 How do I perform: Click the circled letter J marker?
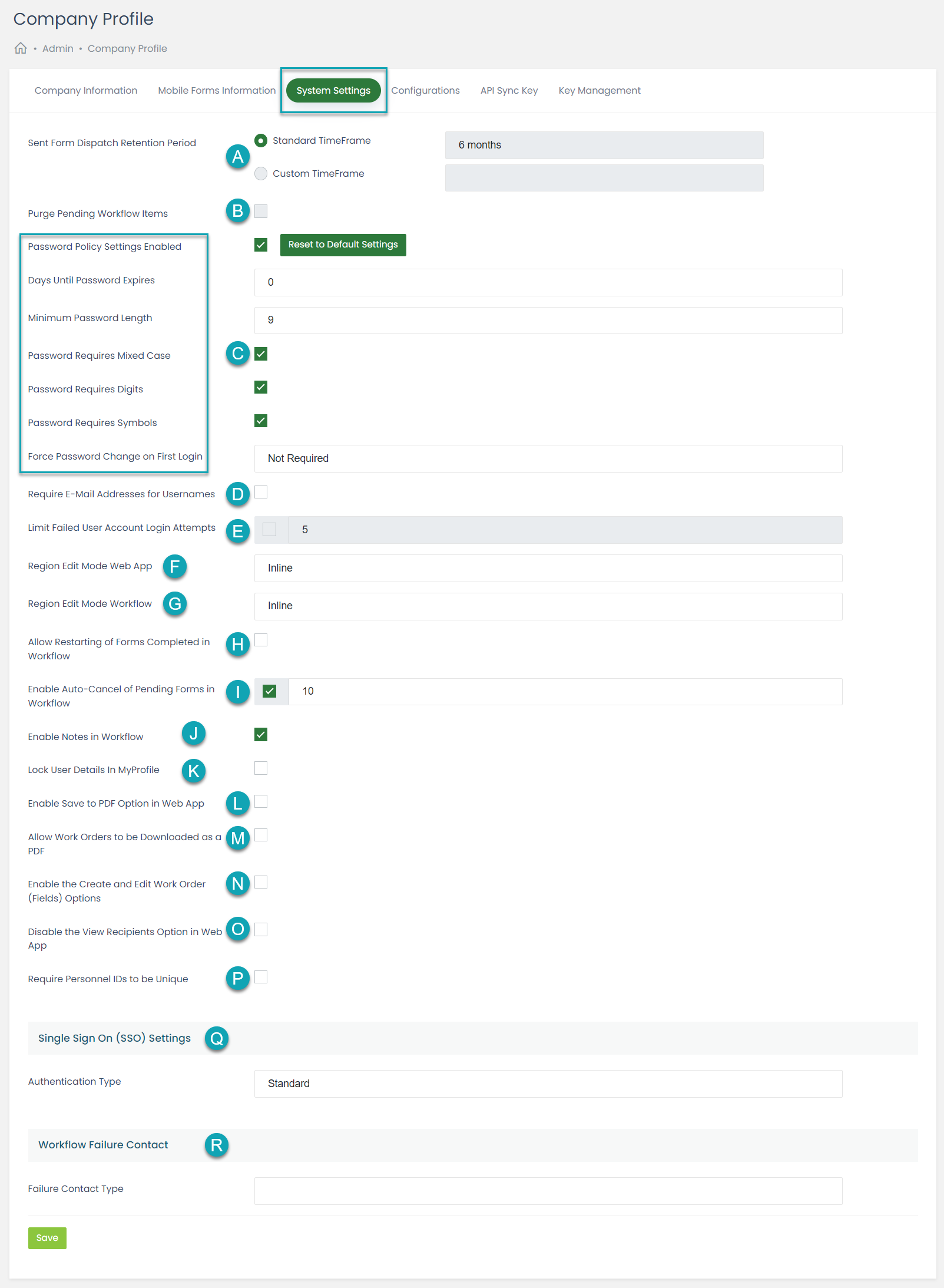[194, 734]
